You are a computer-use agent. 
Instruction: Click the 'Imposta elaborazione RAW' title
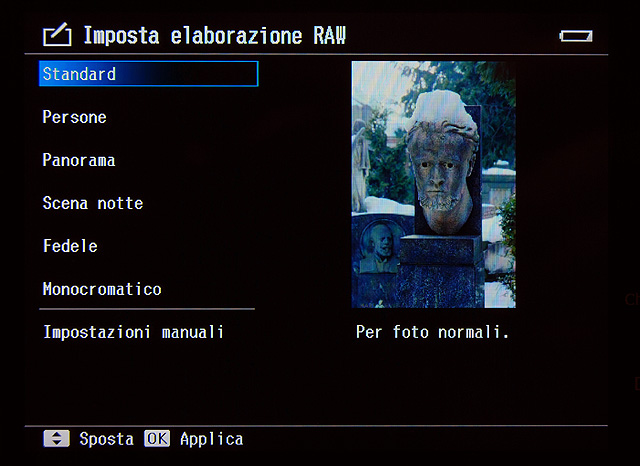pyautogui.click(x=215, y=36)
